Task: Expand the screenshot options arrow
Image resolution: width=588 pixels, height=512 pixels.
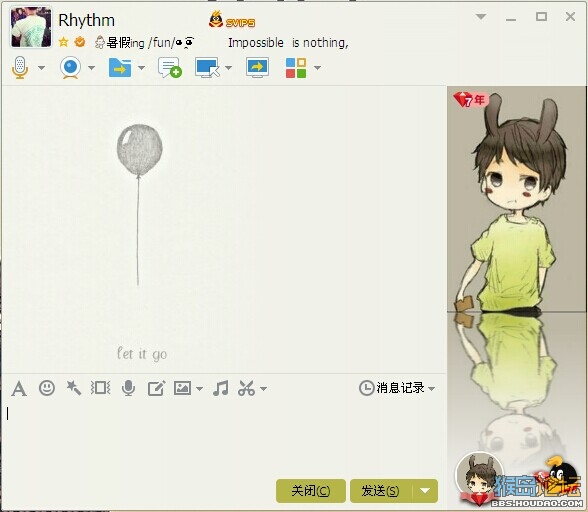Action: click(x=264, y=389)
